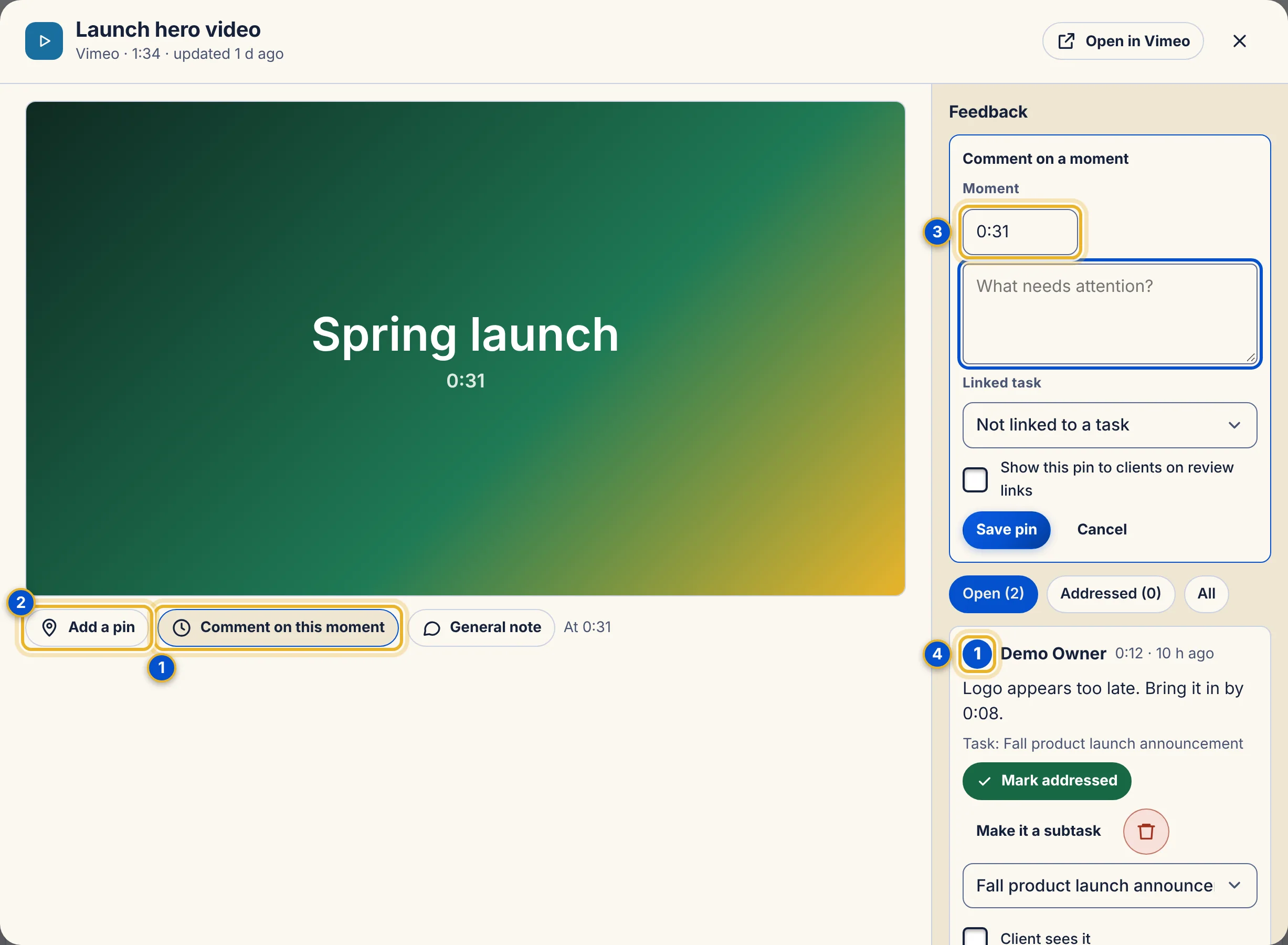Click the Spring launch video preview
The width and height of the screenshot is (1288, 945).
(x=465, y=349)
